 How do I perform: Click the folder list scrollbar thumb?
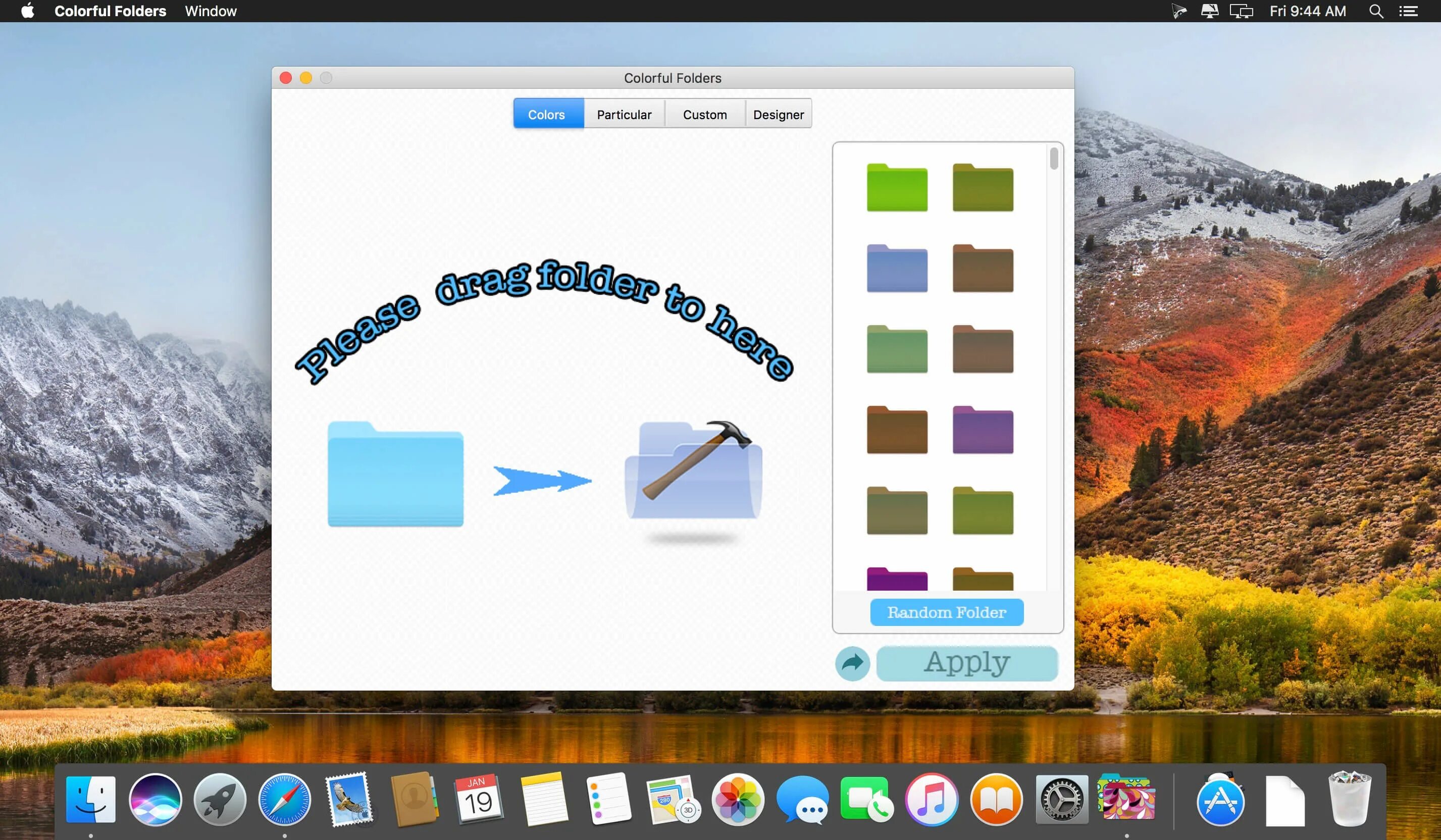pos(1054,159)
